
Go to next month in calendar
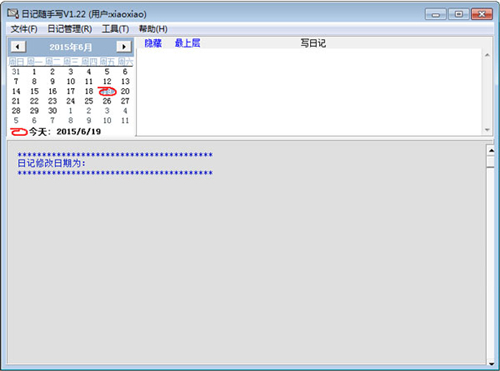[124, 47]
